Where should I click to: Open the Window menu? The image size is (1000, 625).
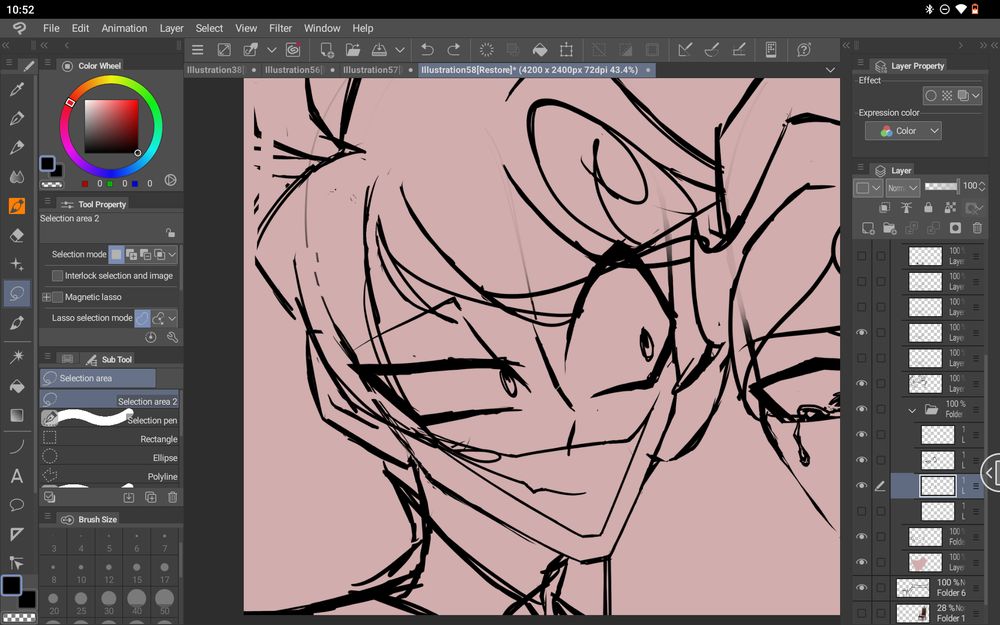[x=322, y=28]
